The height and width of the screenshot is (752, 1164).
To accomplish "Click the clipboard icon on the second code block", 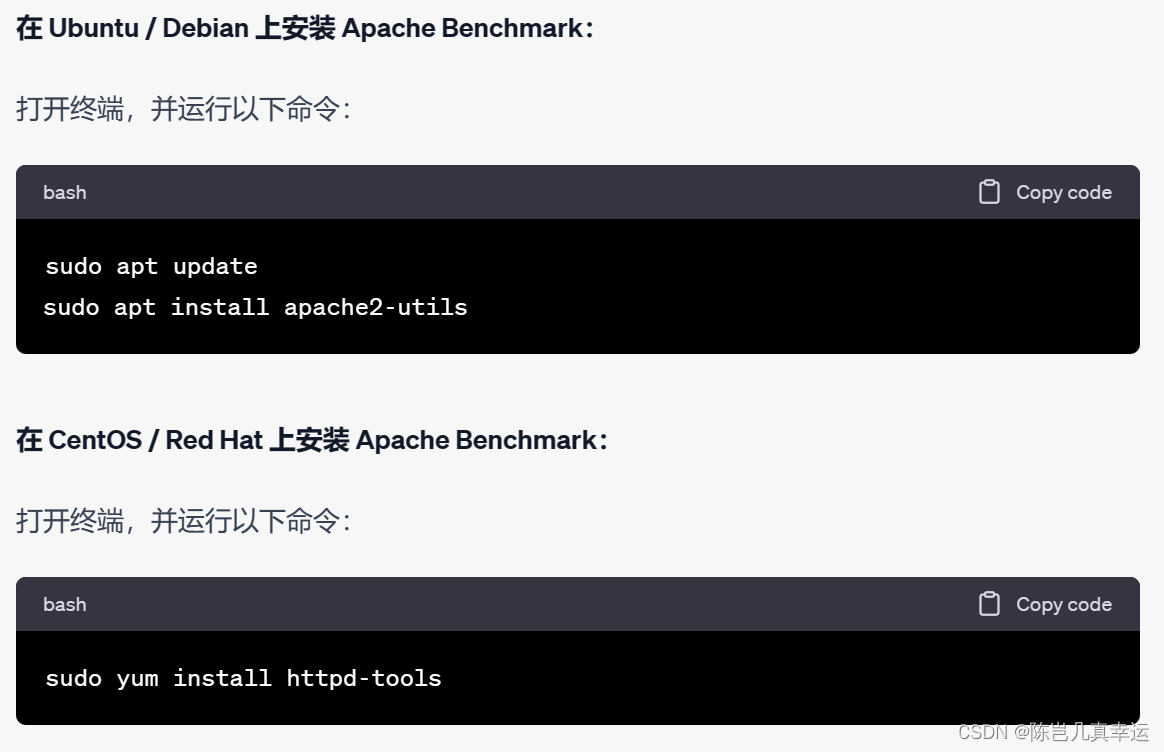I will (990, 604).
